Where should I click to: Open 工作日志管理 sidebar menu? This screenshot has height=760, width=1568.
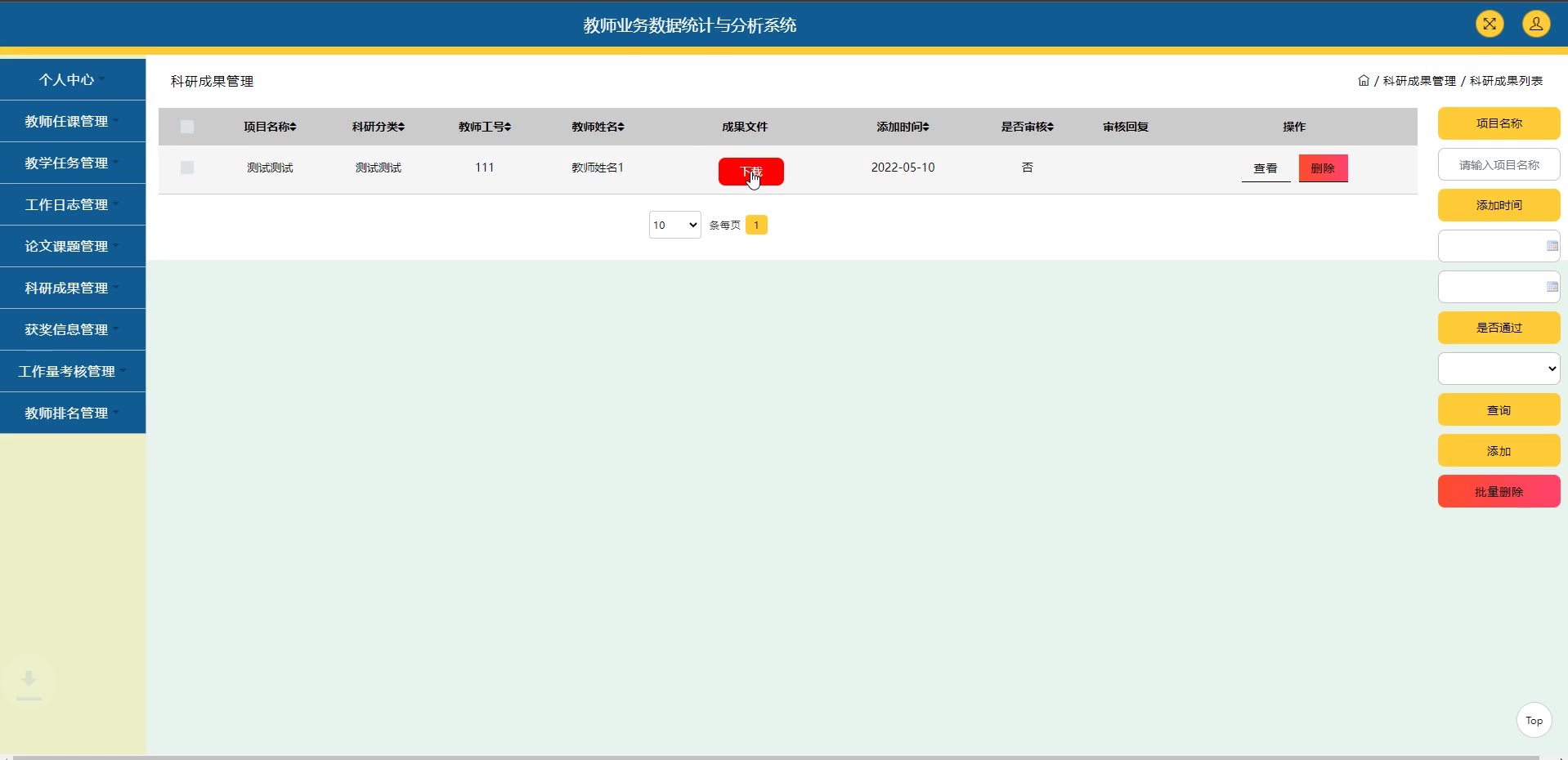point(73,204)
